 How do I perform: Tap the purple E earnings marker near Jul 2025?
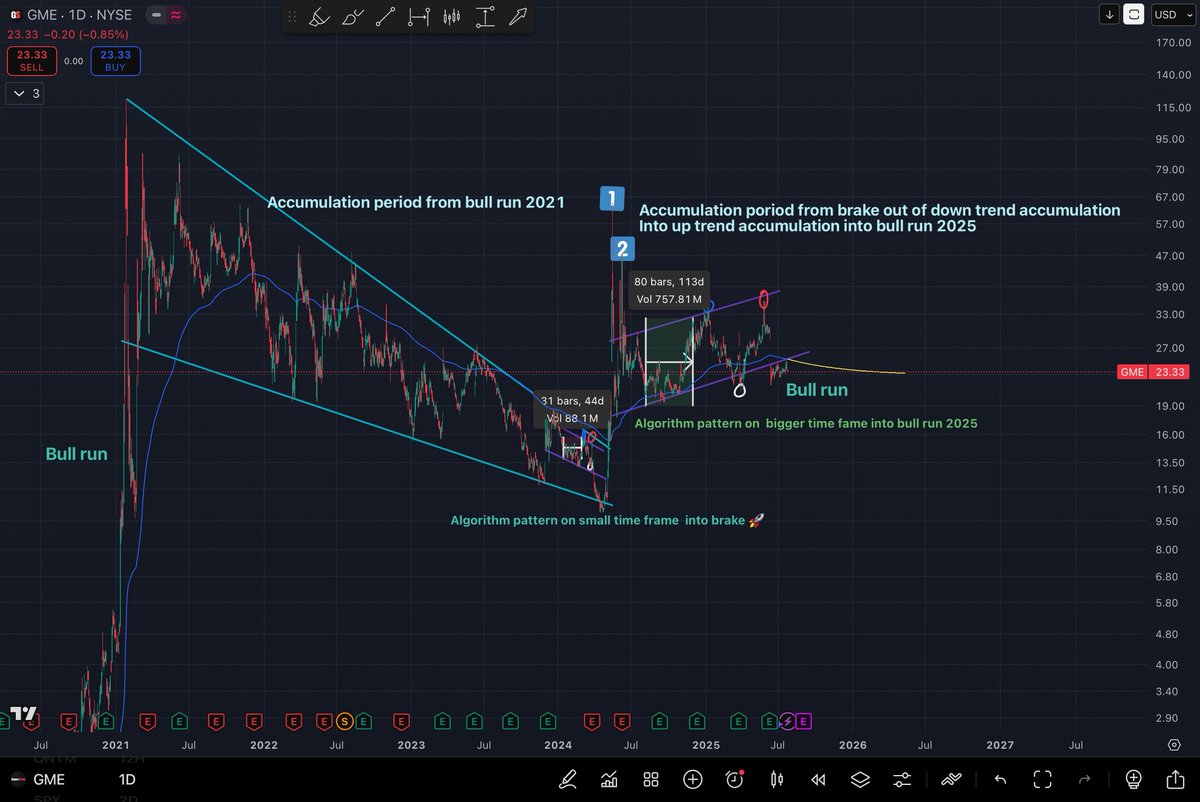(804, 720)
